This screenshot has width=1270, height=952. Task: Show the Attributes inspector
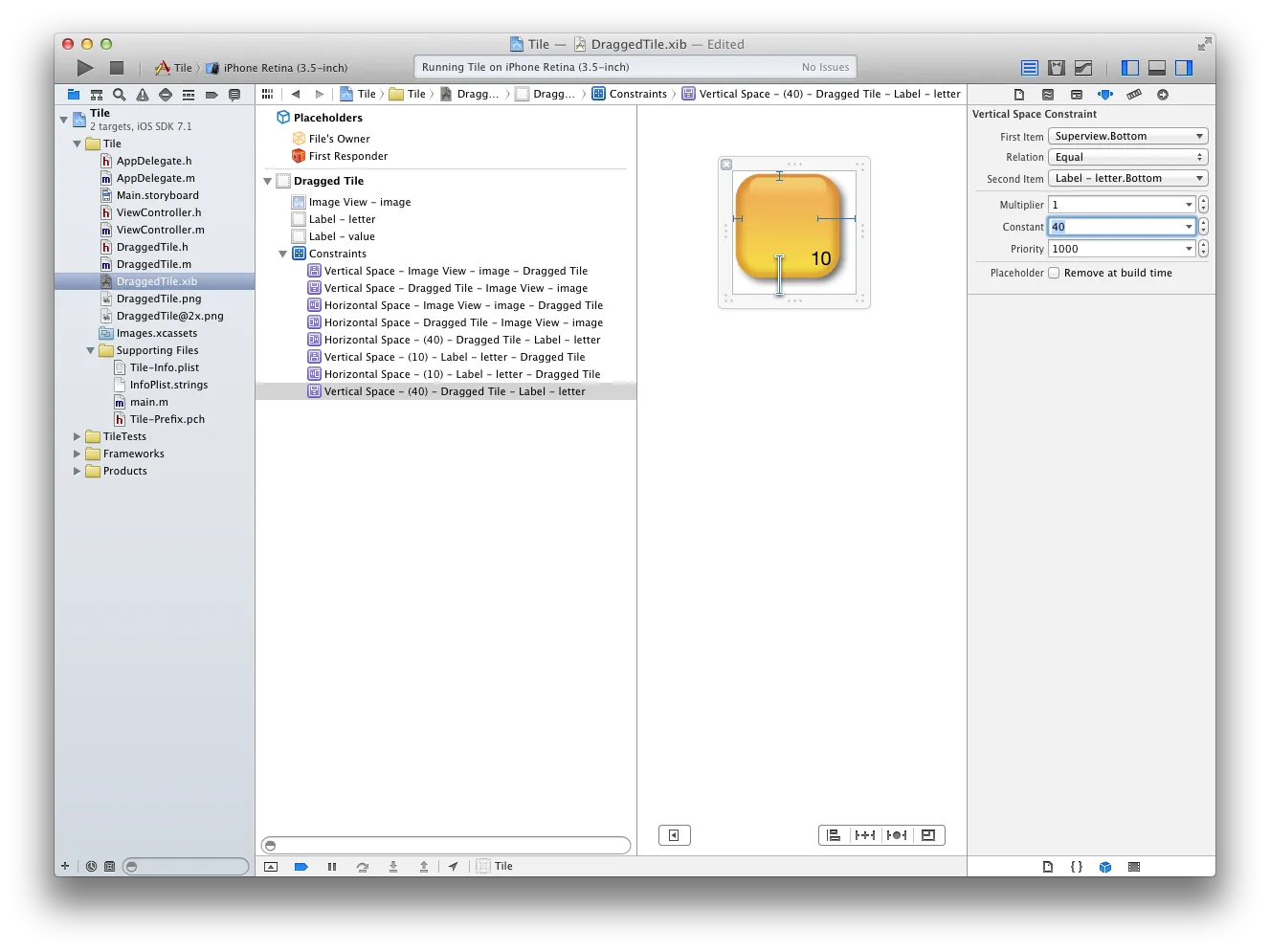[1105, 95]
